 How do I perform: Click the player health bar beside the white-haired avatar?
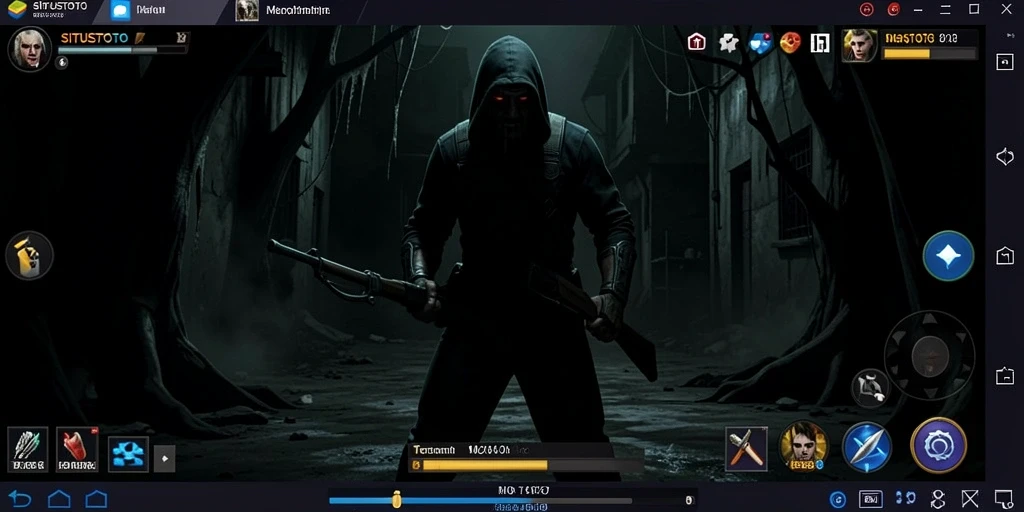(122, 50)
